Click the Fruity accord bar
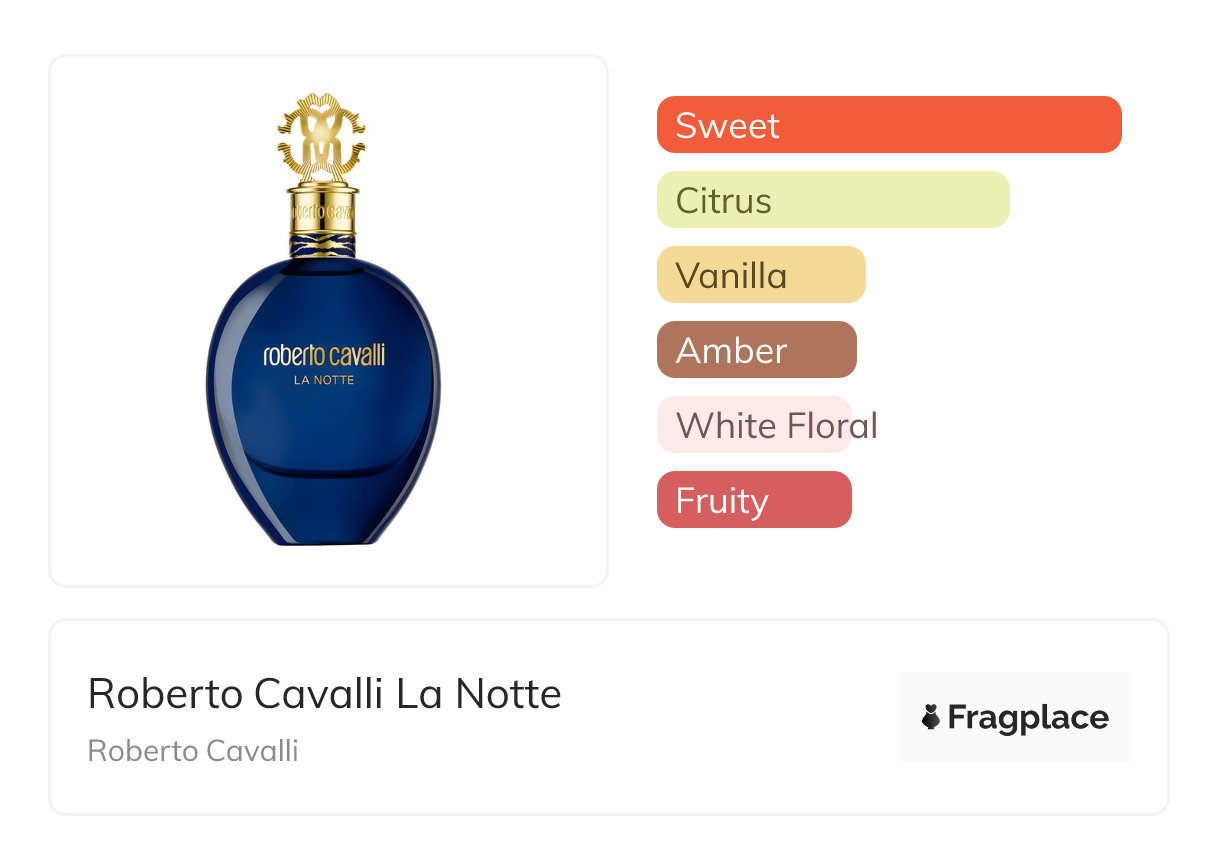Screen dimensions: 1218x864 753,500
